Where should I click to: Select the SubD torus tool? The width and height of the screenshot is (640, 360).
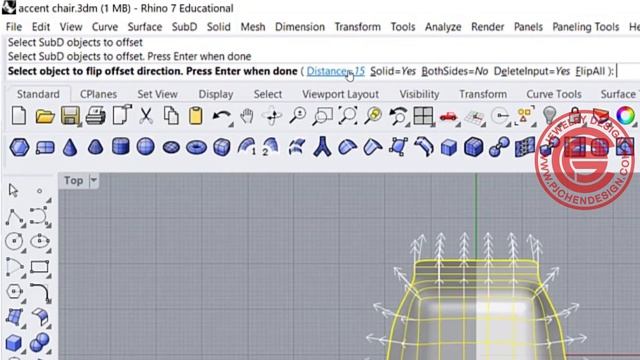click(x=196, y=147)
